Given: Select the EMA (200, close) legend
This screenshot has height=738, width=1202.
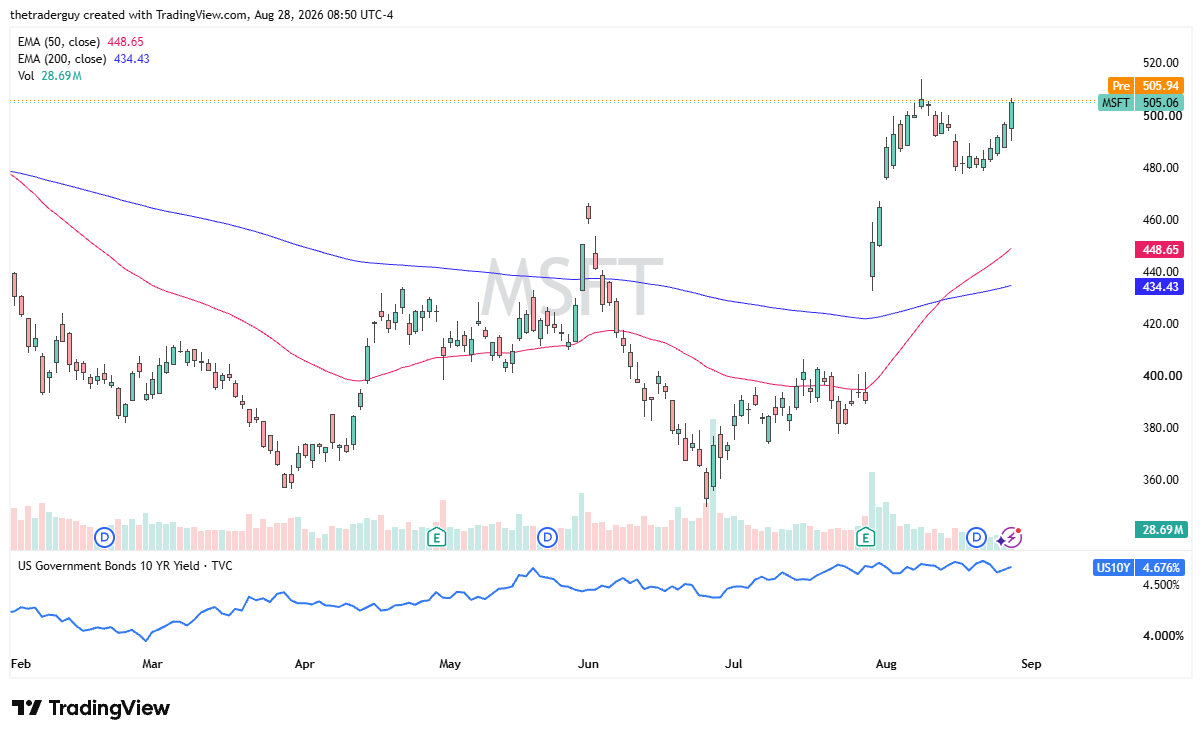Looking at the screenshot, I should pos(84,59).
